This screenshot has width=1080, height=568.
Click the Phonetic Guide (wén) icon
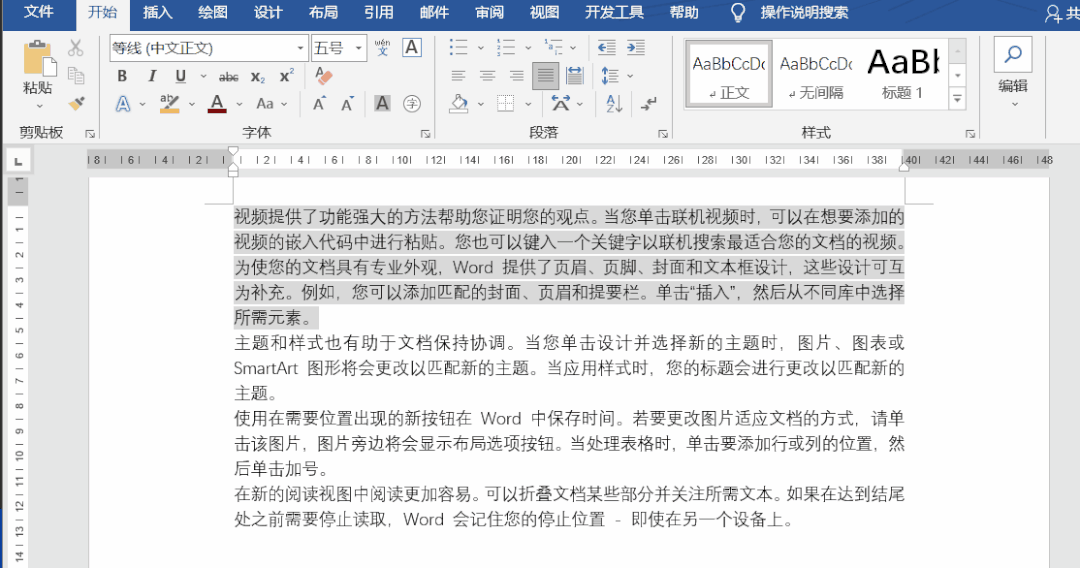click(x=382, y=48)
